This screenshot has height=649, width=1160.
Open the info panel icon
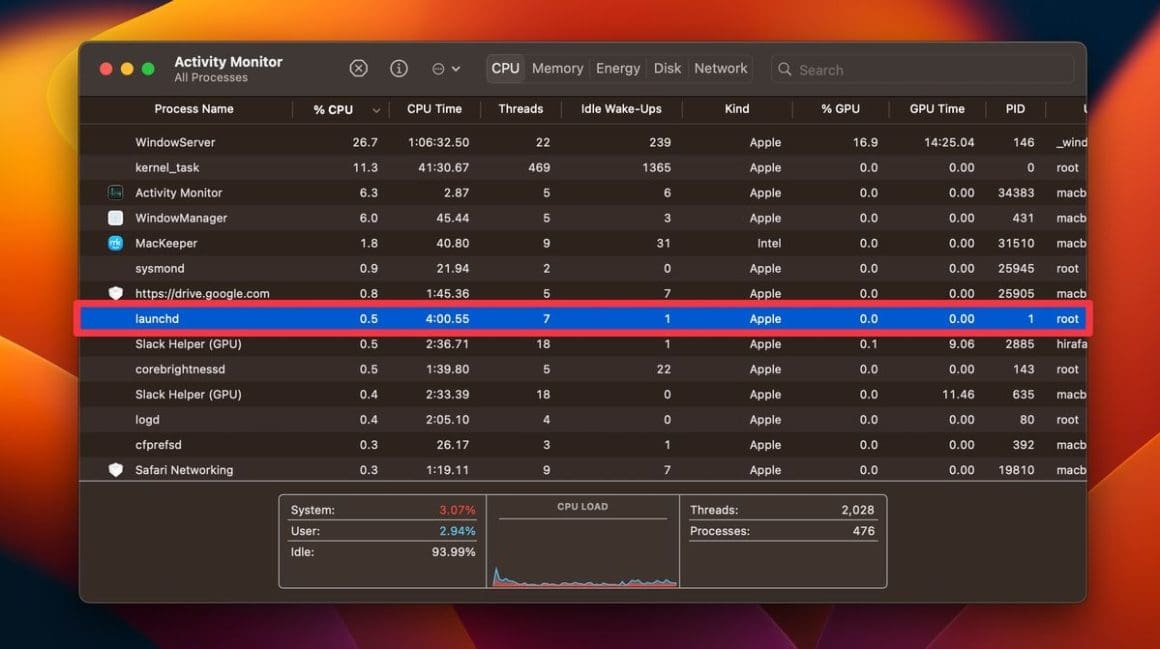click(x=399, y=68)
